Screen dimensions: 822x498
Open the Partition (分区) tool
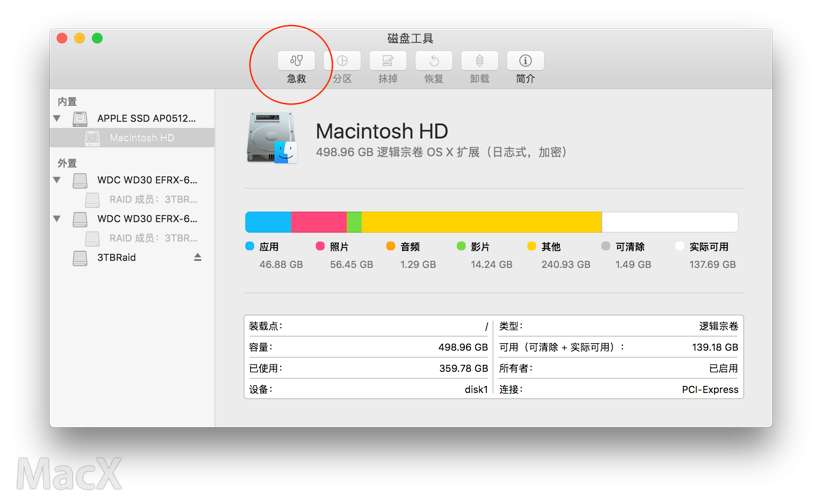point(342,61)
